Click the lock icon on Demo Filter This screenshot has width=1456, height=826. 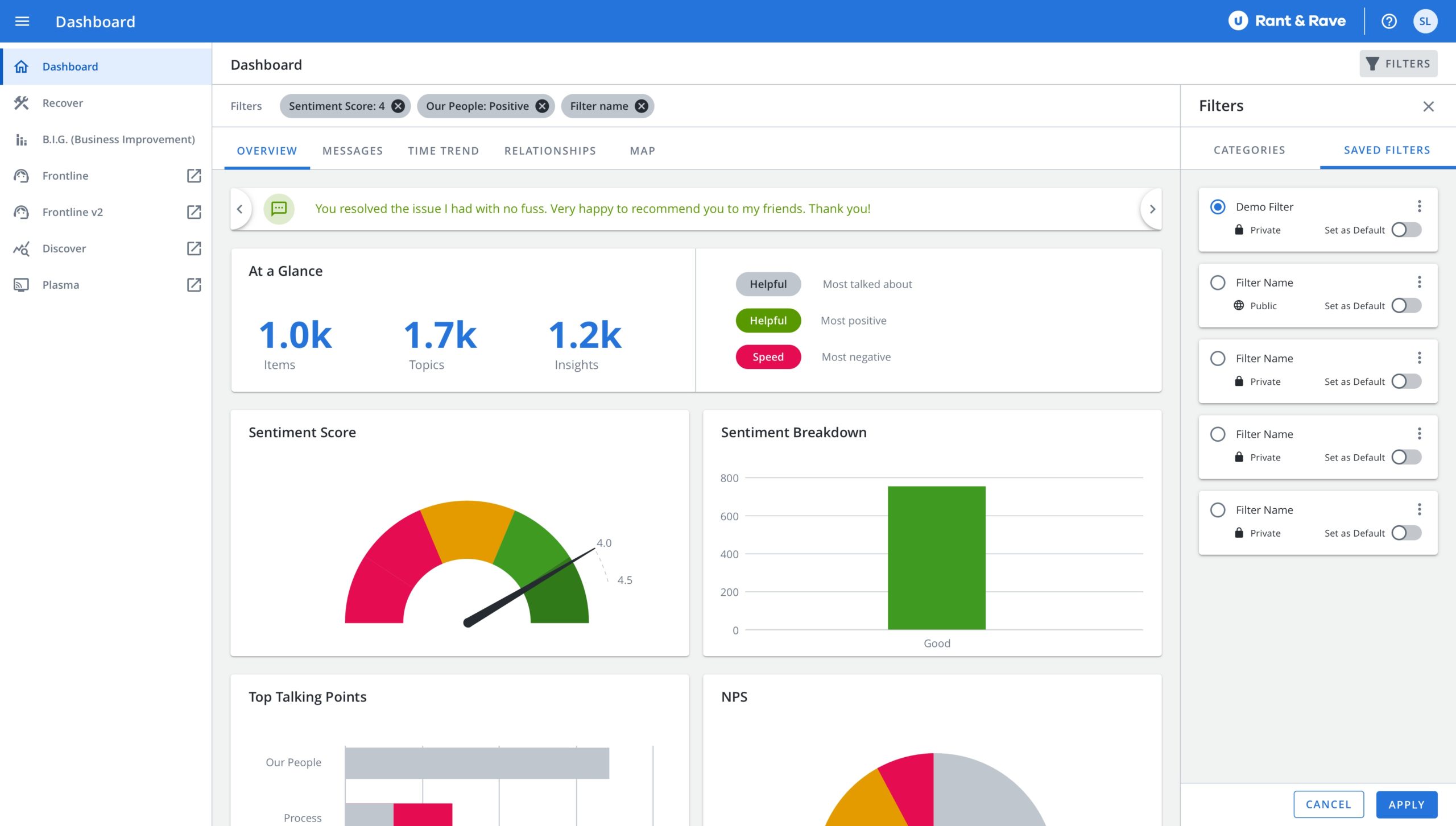[x=1239, y=230]
